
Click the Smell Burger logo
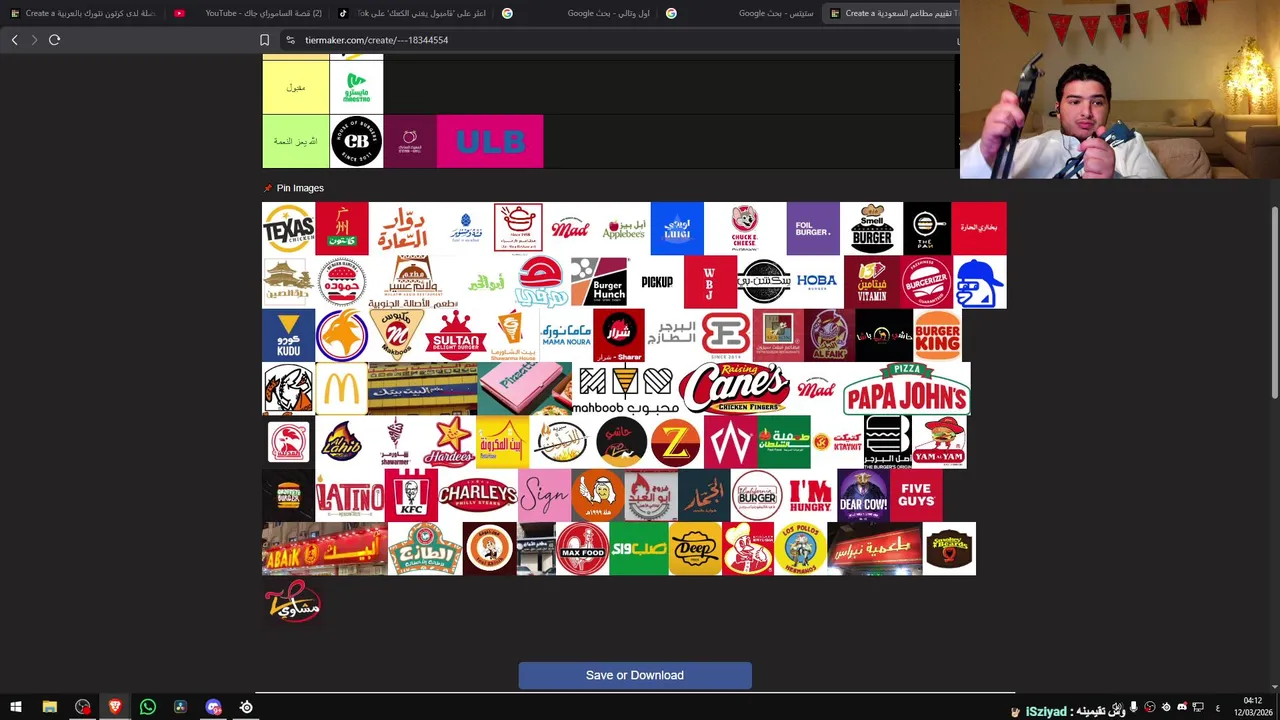[871, 229]
